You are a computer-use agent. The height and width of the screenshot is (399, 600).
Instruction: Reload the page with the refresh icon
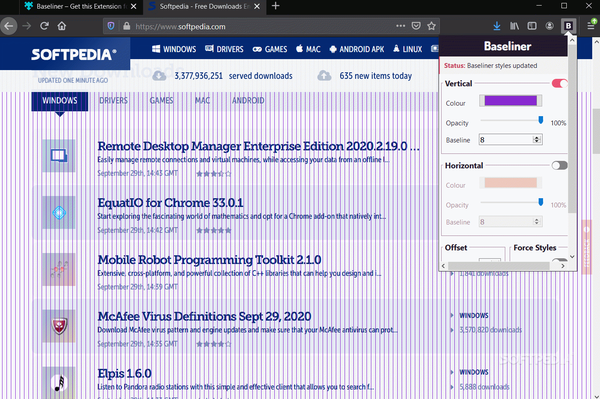point(44,26)
